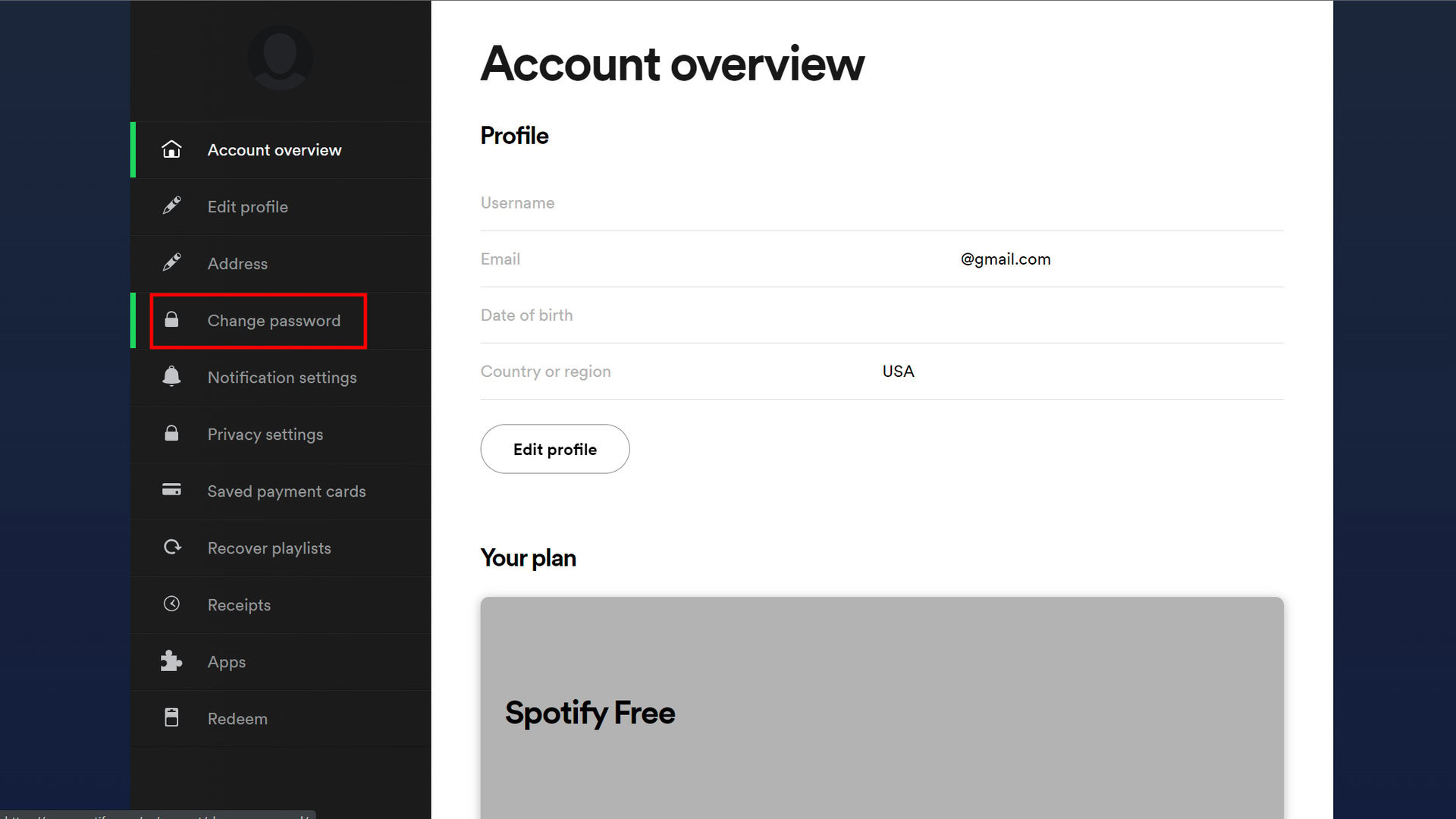The height and width of the screenshot is (819, 1456).
Task: Click the pencil icon next to Edit profile
Action: pos(171,206)
